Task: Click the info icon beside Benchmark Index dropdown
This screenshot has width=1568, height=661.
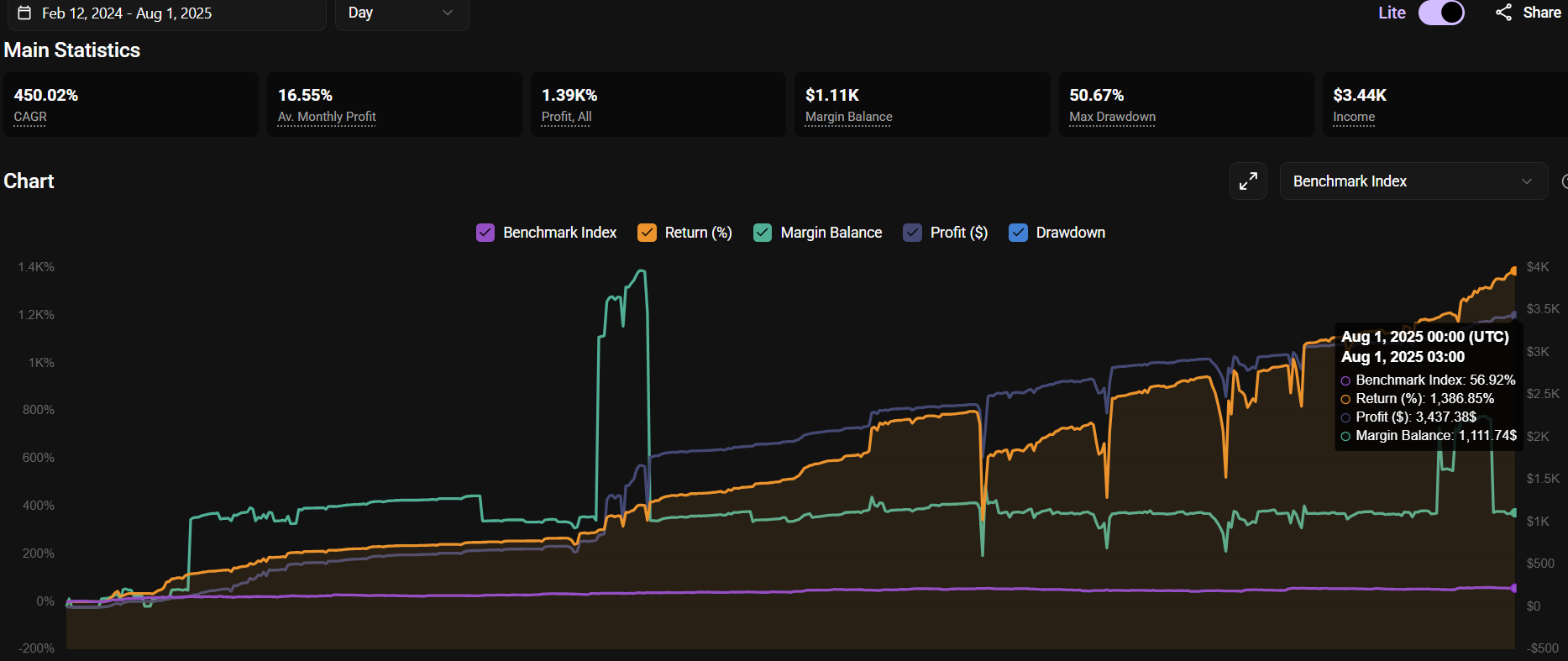Action: pyautogui.click(x=1565, y=181)
